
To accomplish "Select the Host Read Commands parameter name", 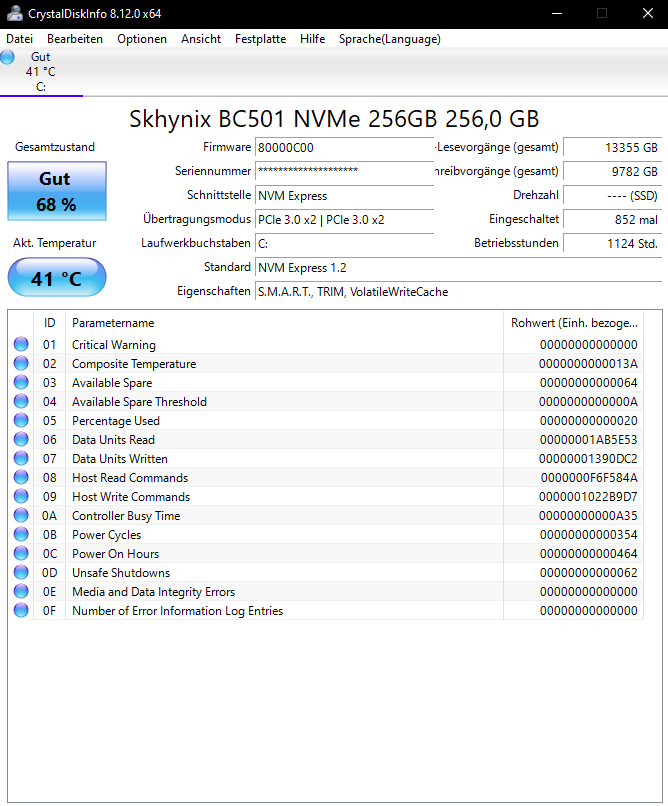I will click(130, 478).
